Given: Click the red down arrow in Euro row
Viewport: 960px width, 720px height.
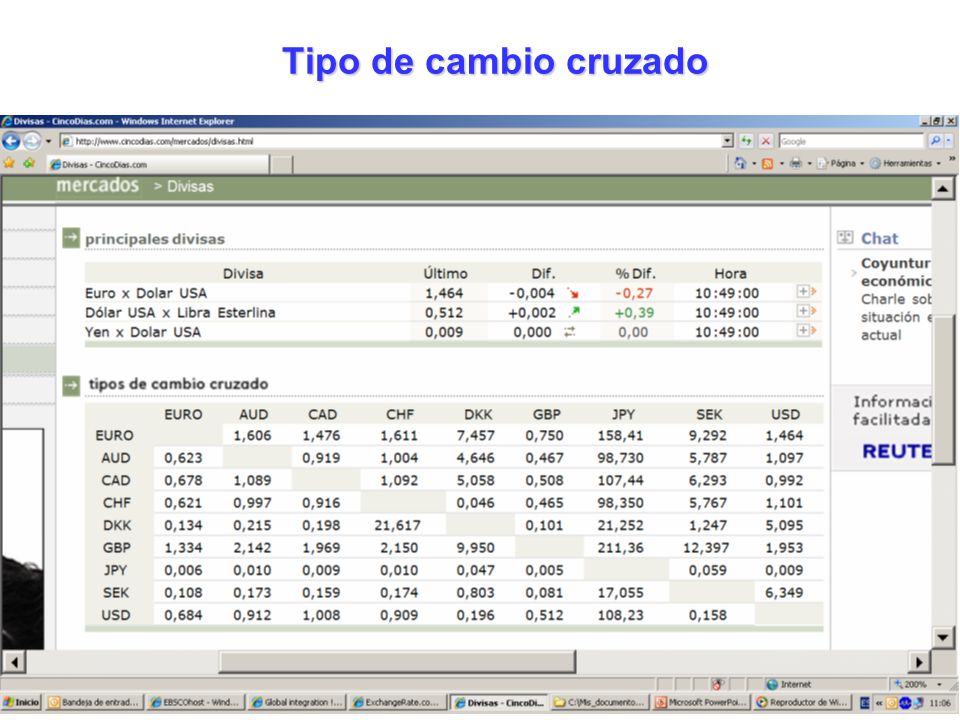Looking at the screenshot, I should click(573, 293).
